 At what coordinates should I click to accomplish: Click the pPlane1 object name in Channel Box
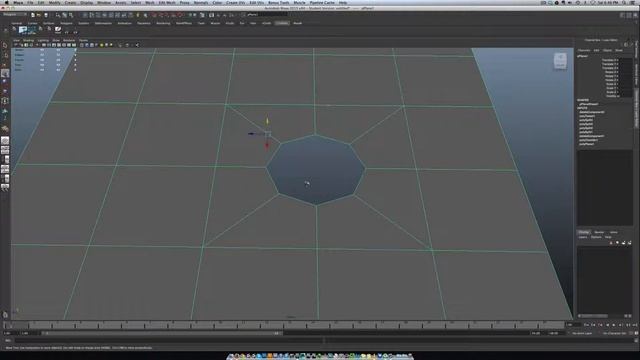tap(583, 56)
